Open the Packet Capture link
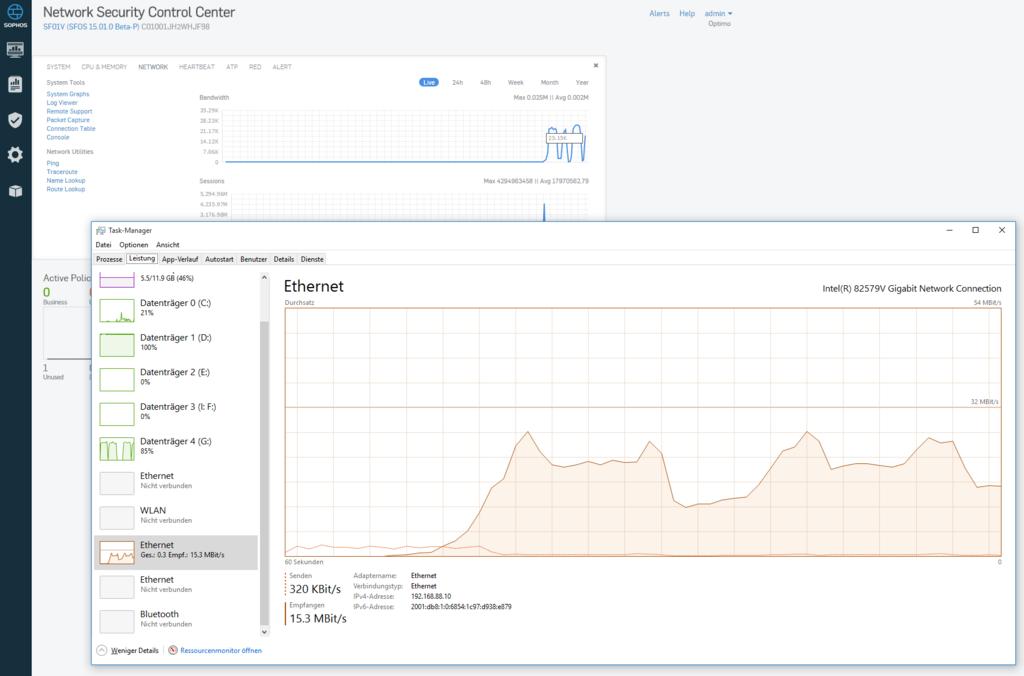This screenshot has height=676, width=1024. tap(68, 120)
